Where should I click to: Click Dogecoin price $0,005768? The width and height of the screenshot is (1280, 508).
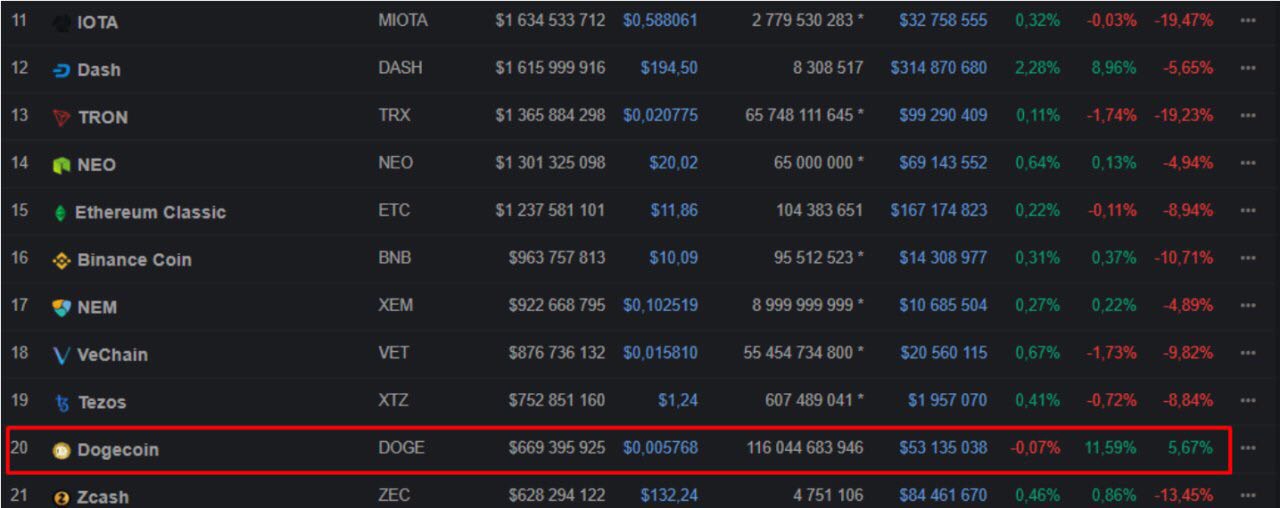tap(660, 448)
